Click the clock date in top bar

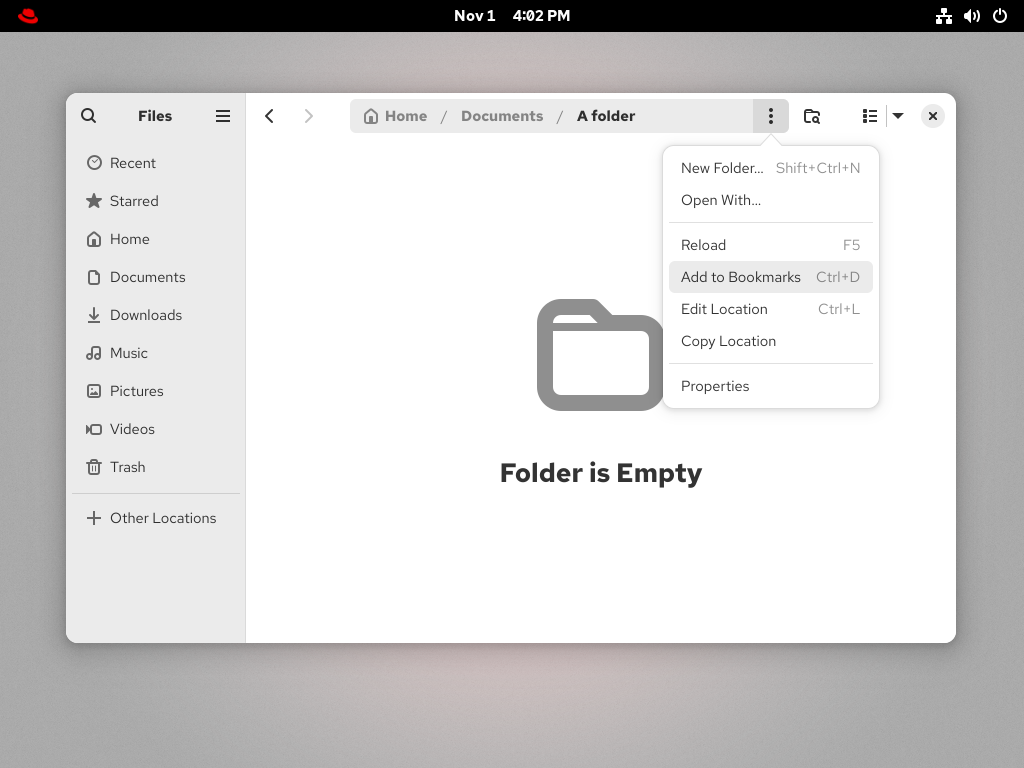pos(512,16)
